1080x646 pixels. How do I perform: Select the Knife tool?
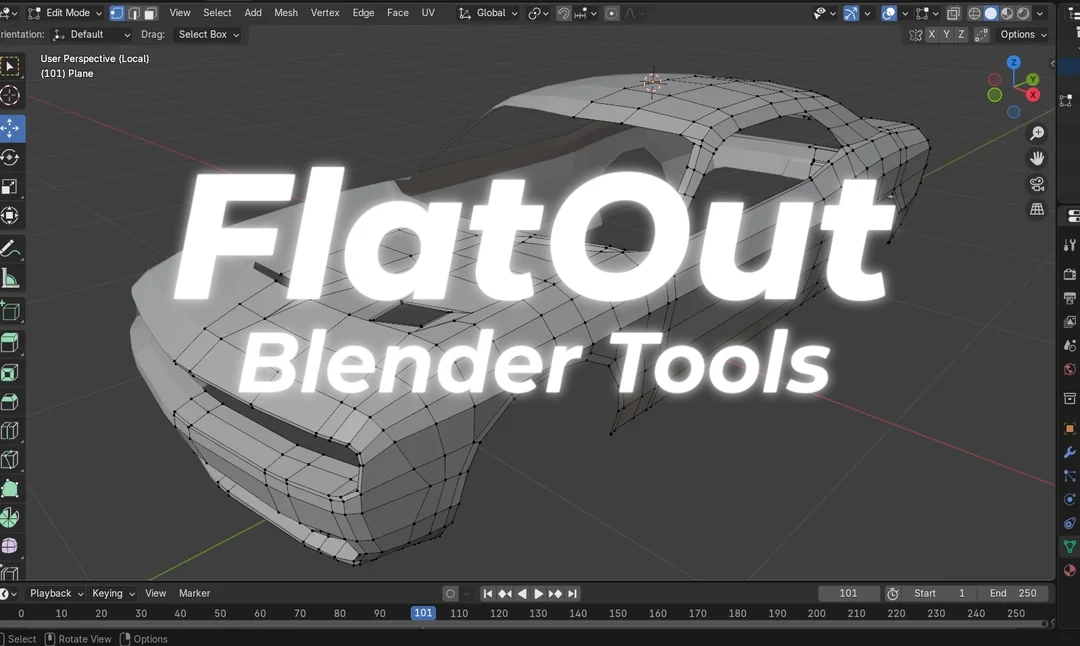10,459
